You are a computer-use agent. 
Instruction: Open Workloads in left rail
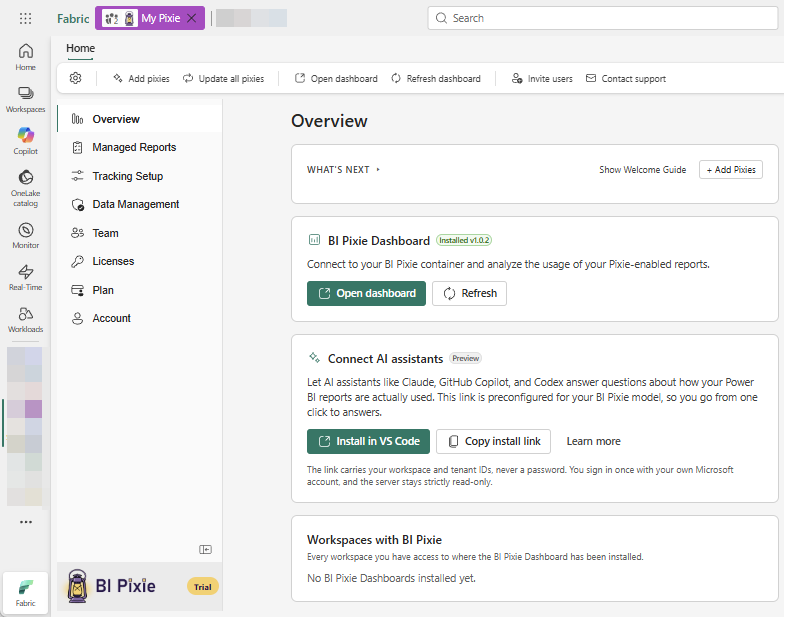point(25,320)
